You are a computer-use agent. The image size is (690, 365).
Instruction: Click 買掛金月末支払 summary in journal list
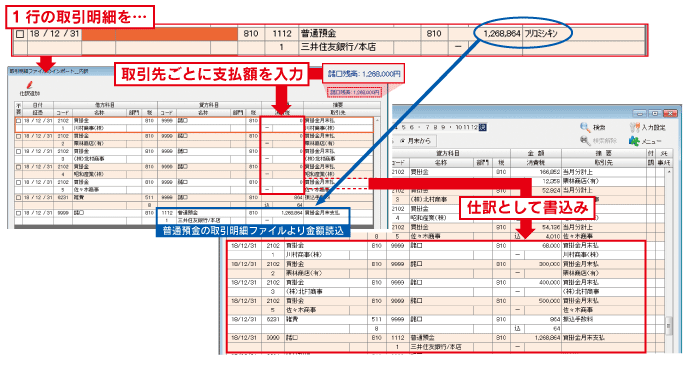[x=584, y=338]
